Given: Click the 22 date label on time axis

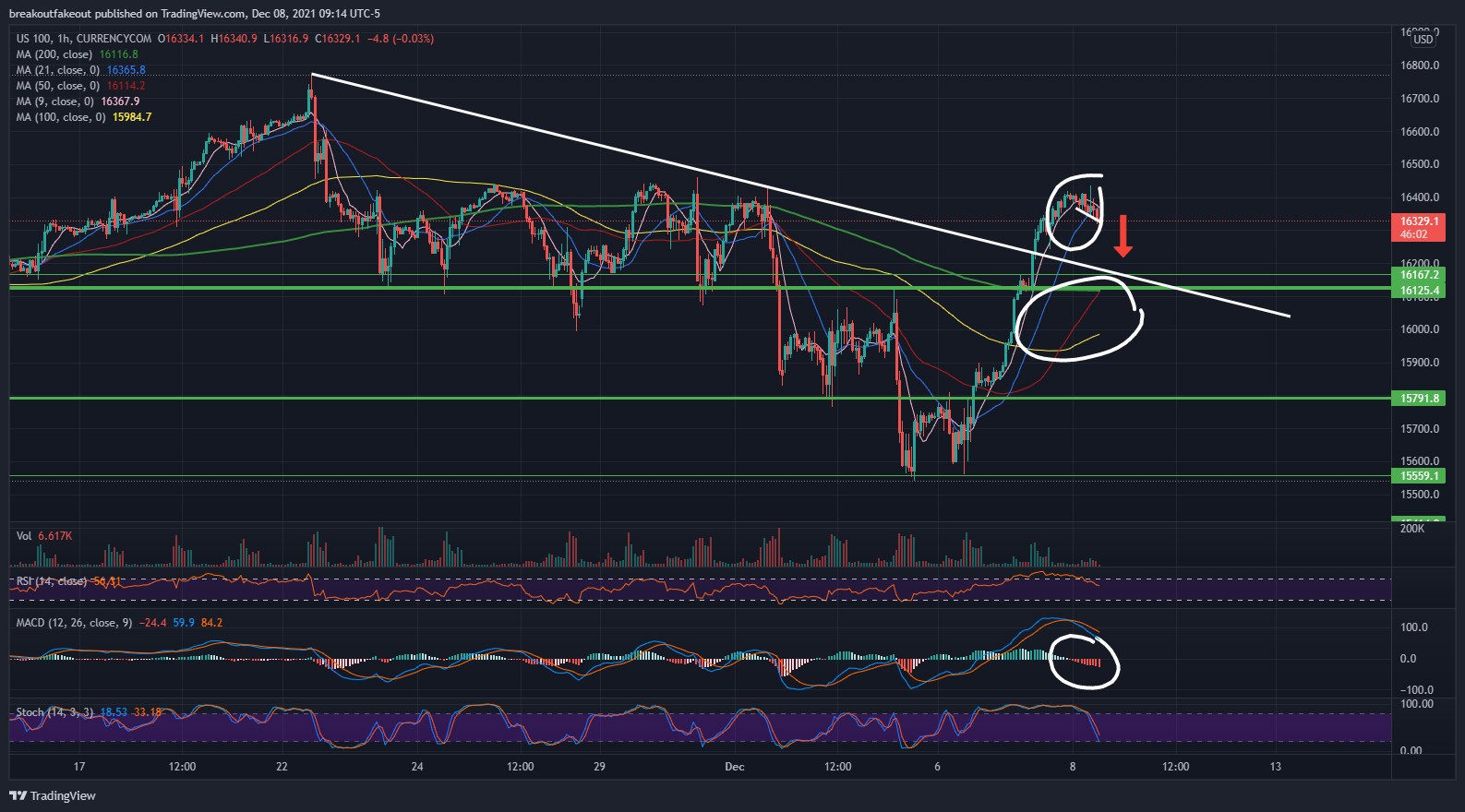Looking at the screenshot, I should (x=282, y=767).
